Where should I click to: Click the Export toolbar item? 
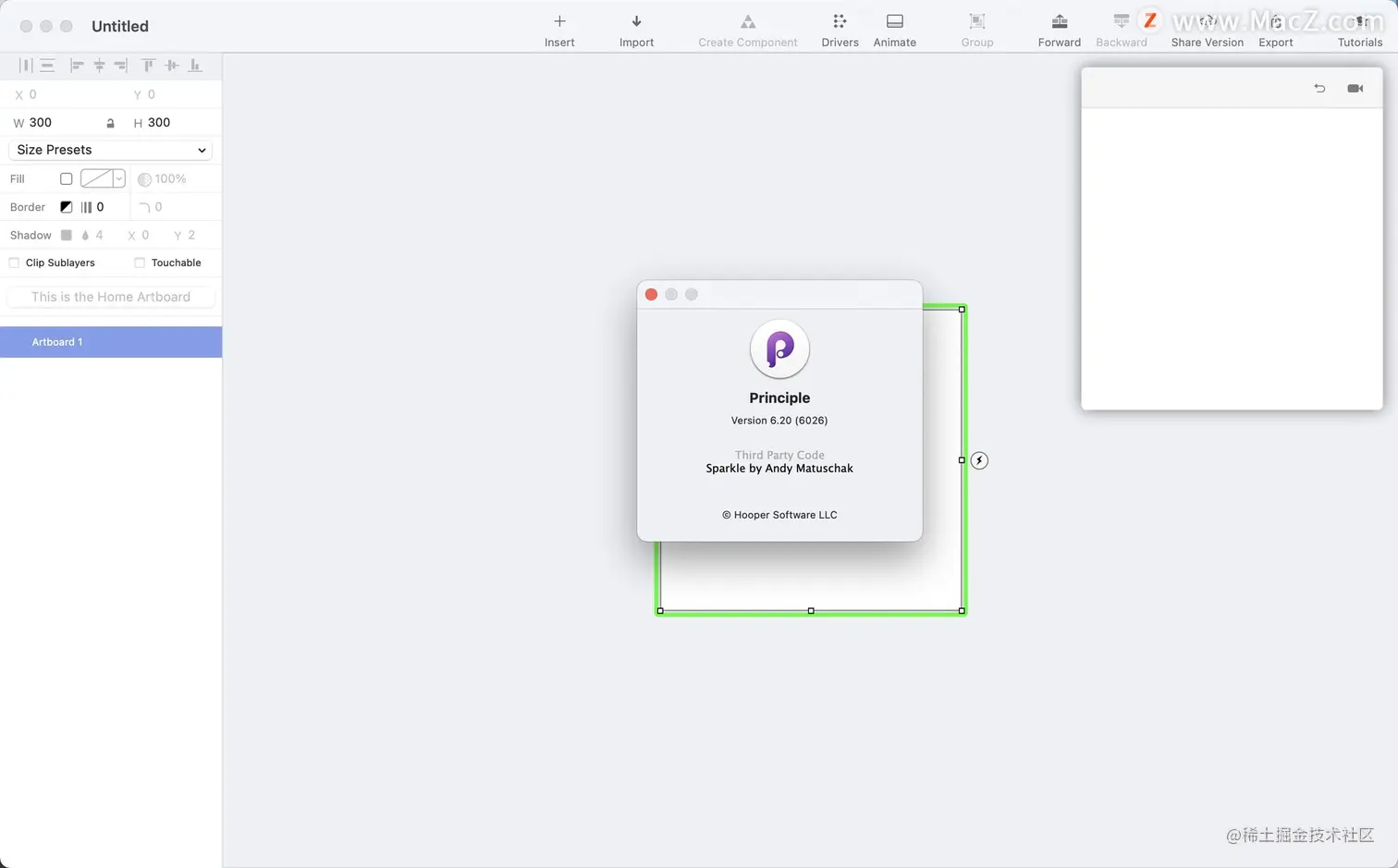pos(1276,30)
